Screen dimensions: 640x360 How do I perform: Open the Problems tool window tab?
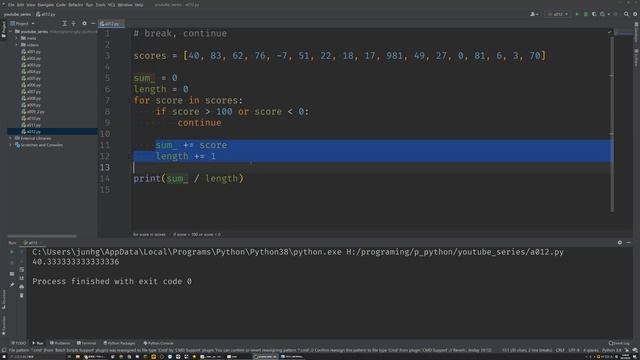tap(60, 343)
